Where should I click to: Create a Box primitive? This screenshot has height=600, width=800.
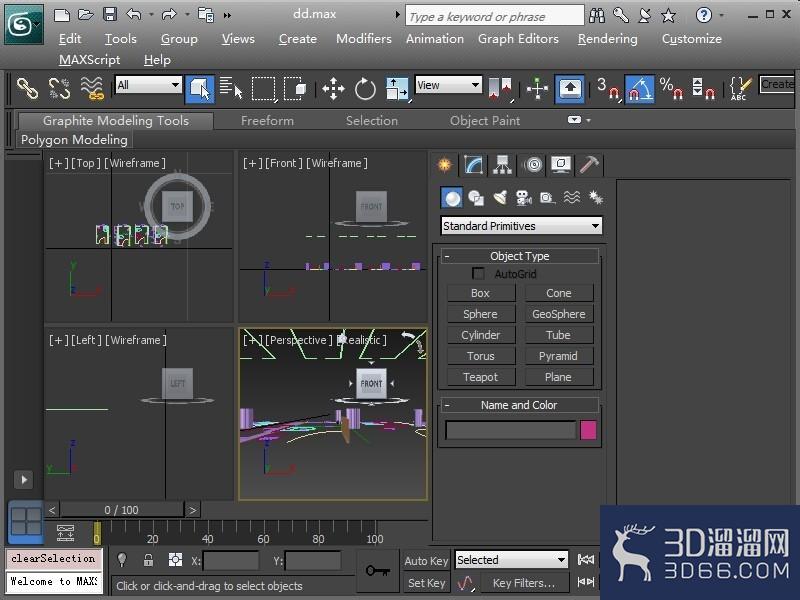(481, 293)
